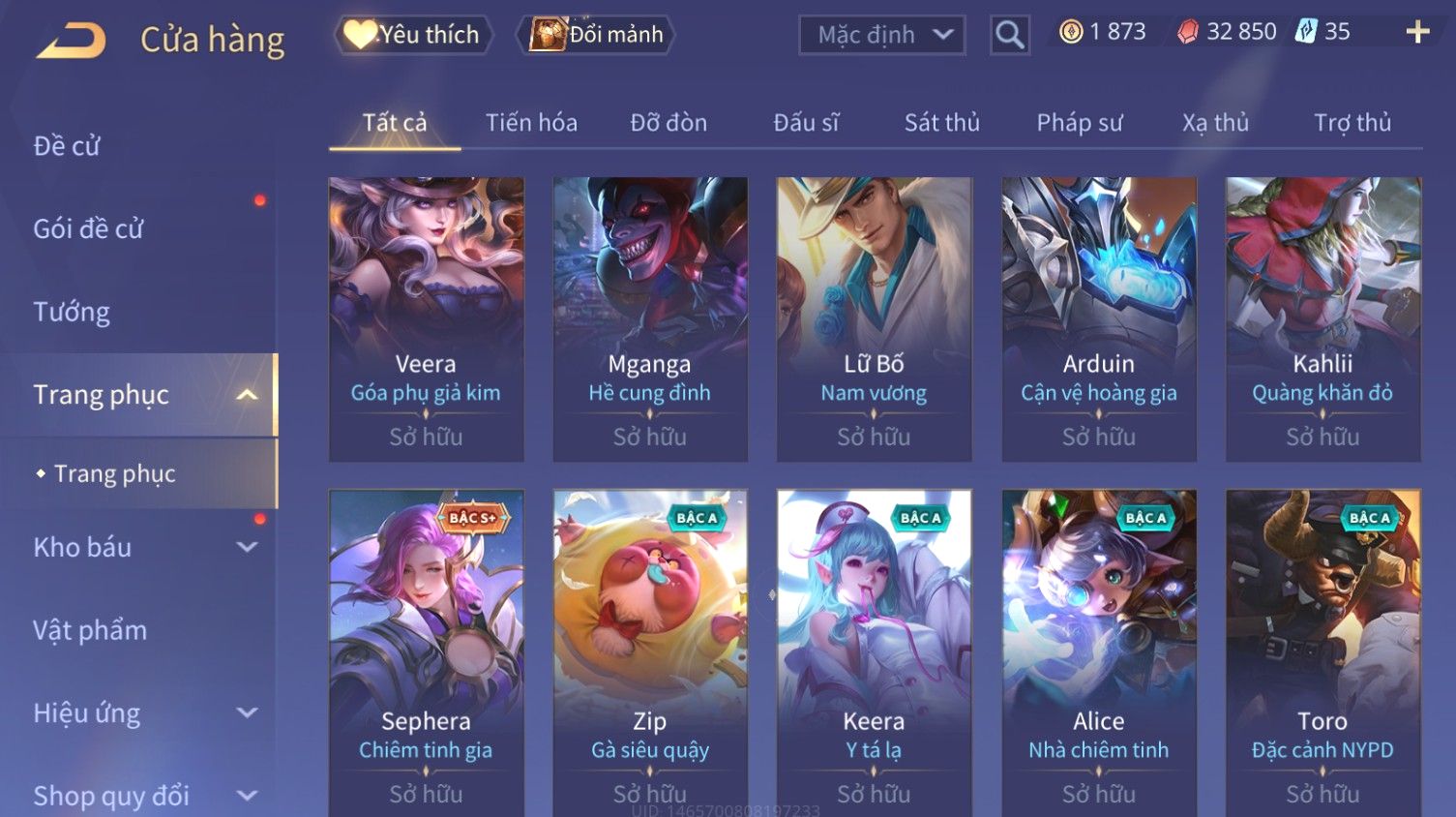Click the gold coin balance icon
The height and width of the screenshot is (817, 1456).
click(x=1071, y=32)
